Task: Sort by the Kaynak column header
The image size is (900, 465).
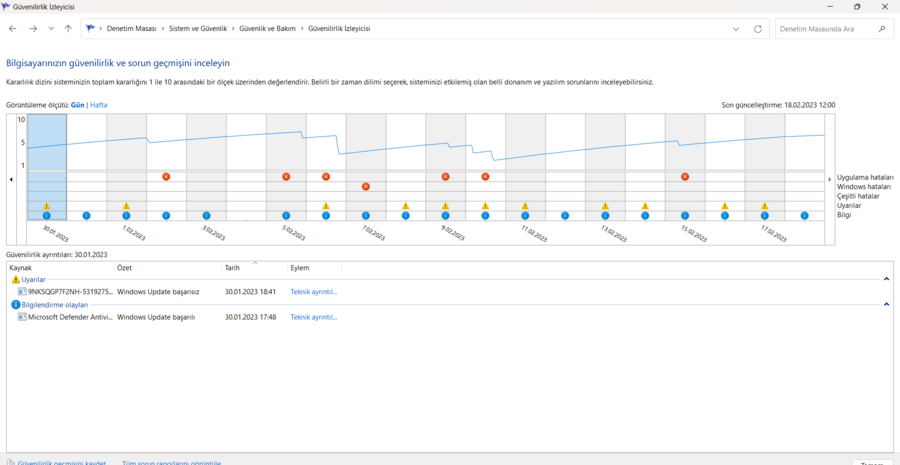Action: 60,268
